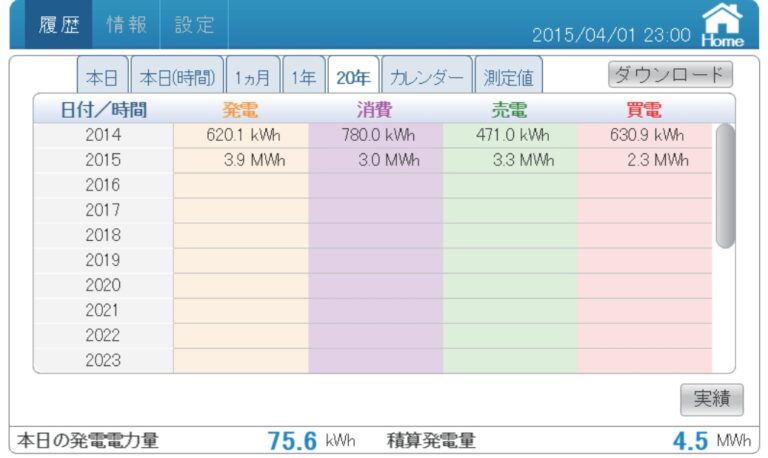Select the 2015 year row label
This screenshot has width=768, height=458.
[103, 160]
